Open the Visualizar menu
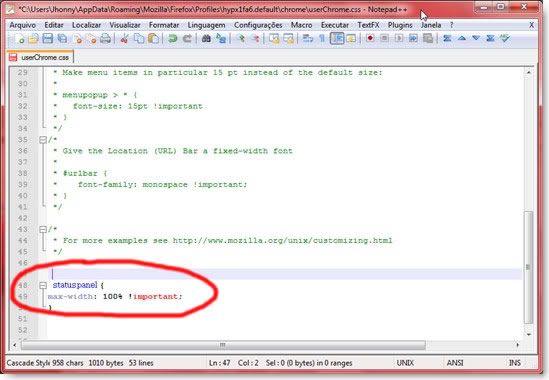The image size is (549, 380). pyautogui.click(x=125, y=25)
